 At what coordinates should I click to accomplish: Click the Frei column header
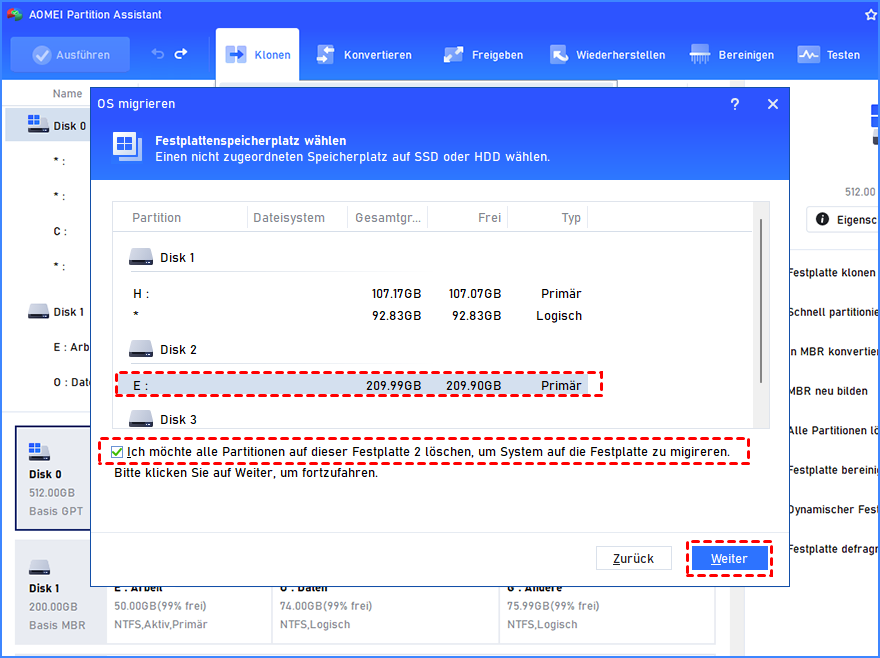coord(489,218)
